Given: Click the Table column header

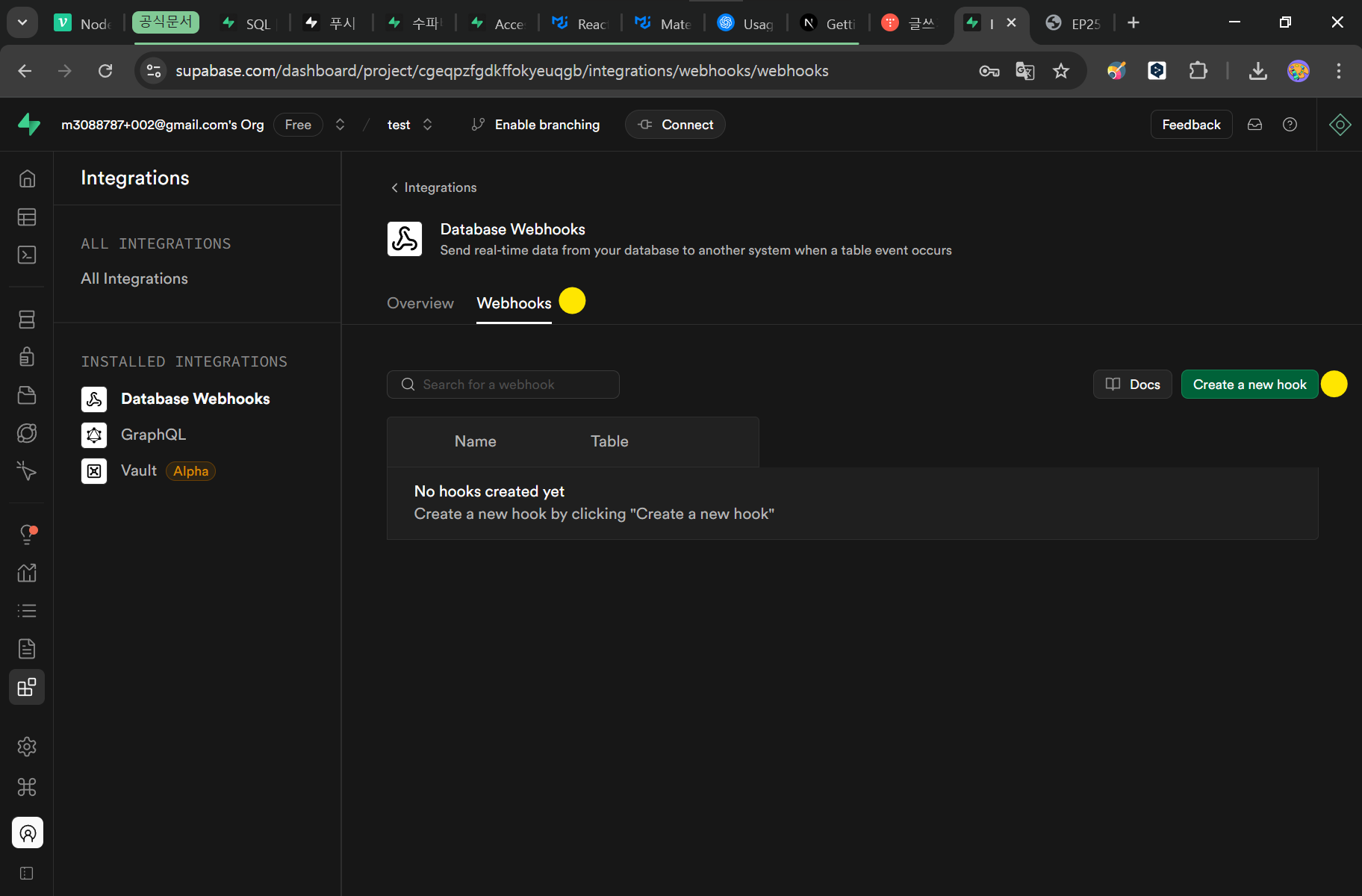Looking at the screenshot, I should [609, 441].
